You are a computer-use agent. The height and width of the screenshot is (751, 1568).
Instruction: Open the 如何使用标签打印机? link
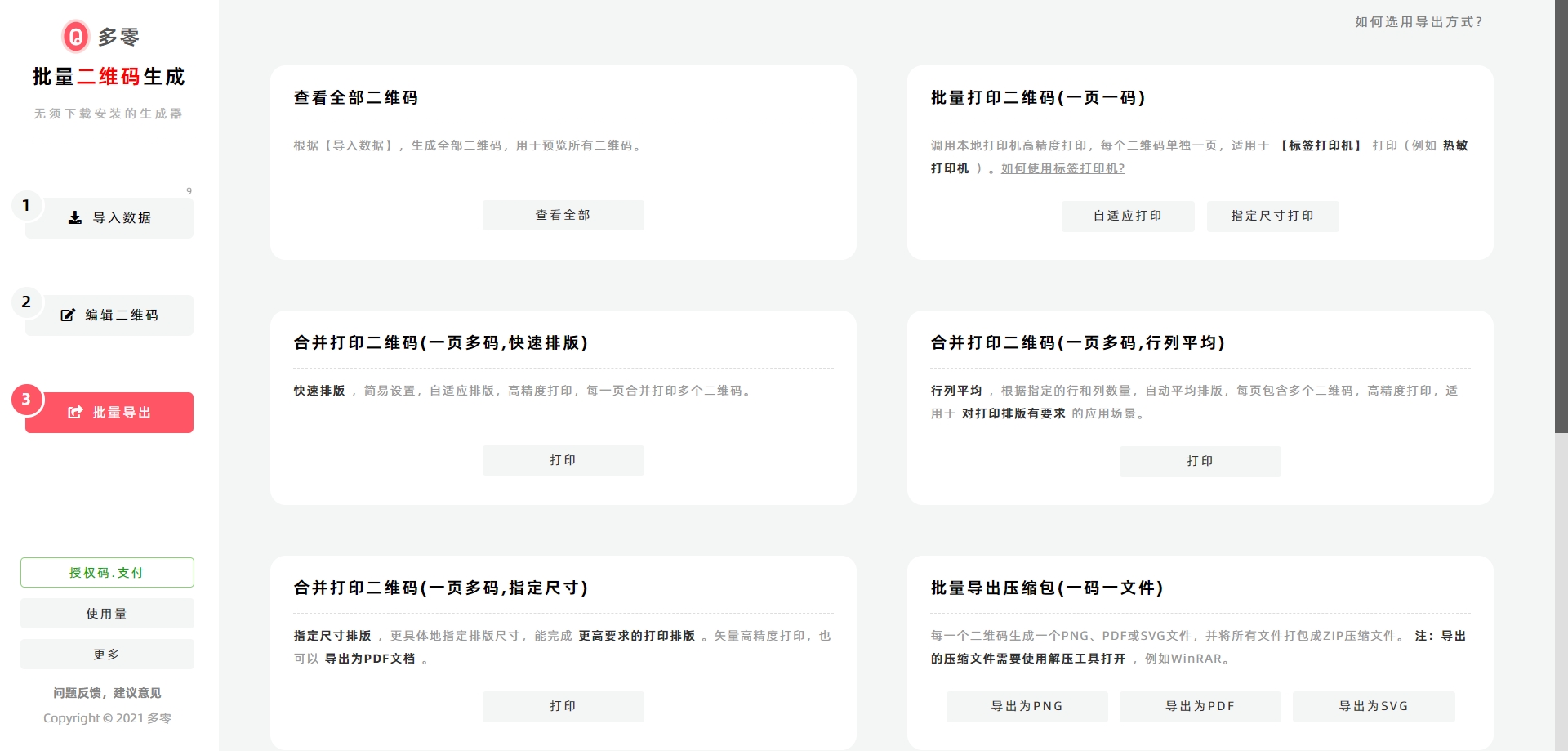(1062, 168)
